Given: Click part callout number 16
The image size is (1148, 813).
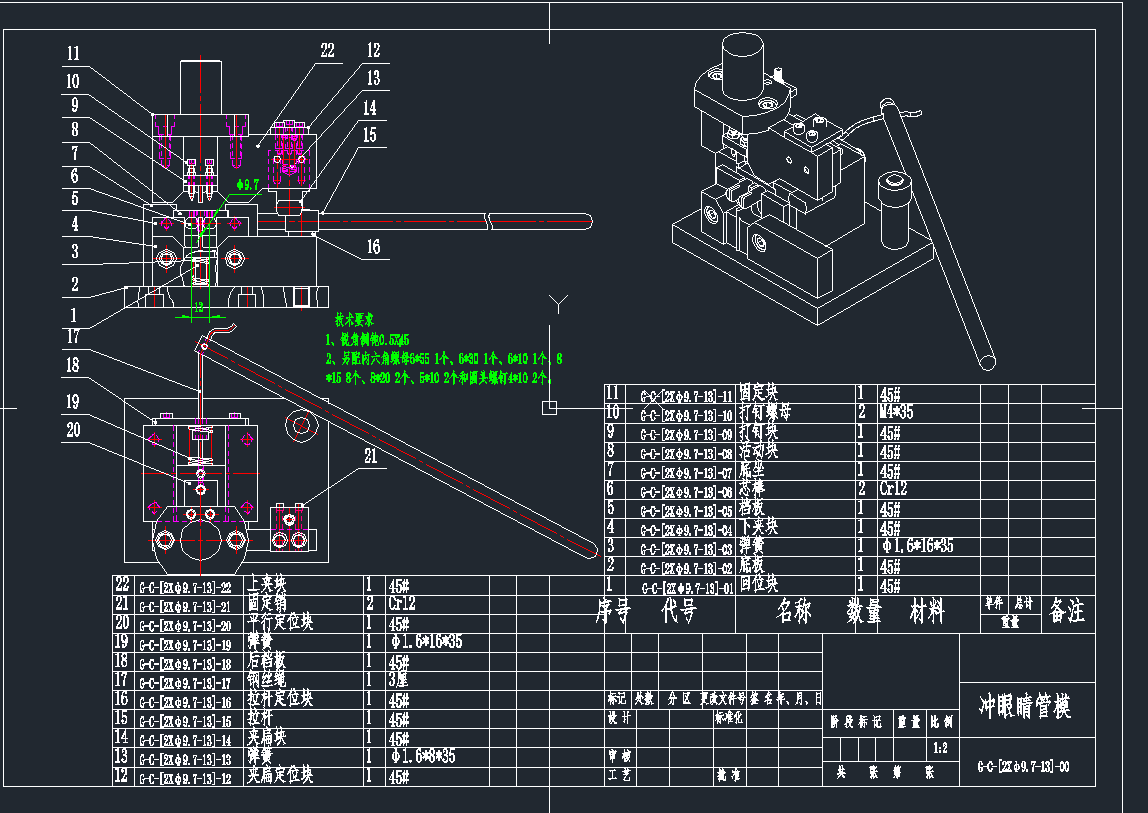Looking at the screenshot, I should 373,247.
